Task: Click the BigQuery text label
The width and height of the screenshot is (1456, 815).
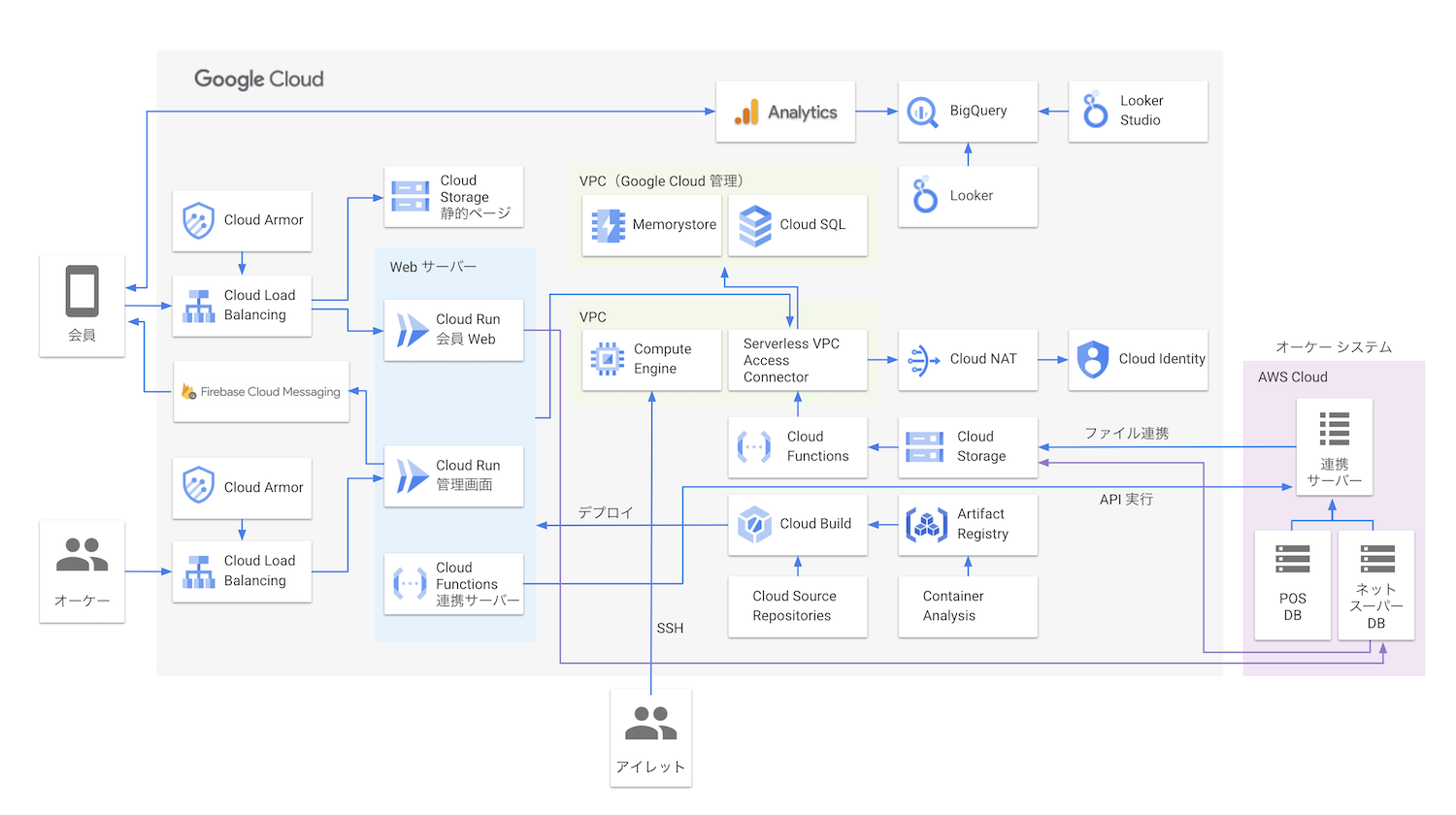Action: pyautogui.click(x=978, y=111)
